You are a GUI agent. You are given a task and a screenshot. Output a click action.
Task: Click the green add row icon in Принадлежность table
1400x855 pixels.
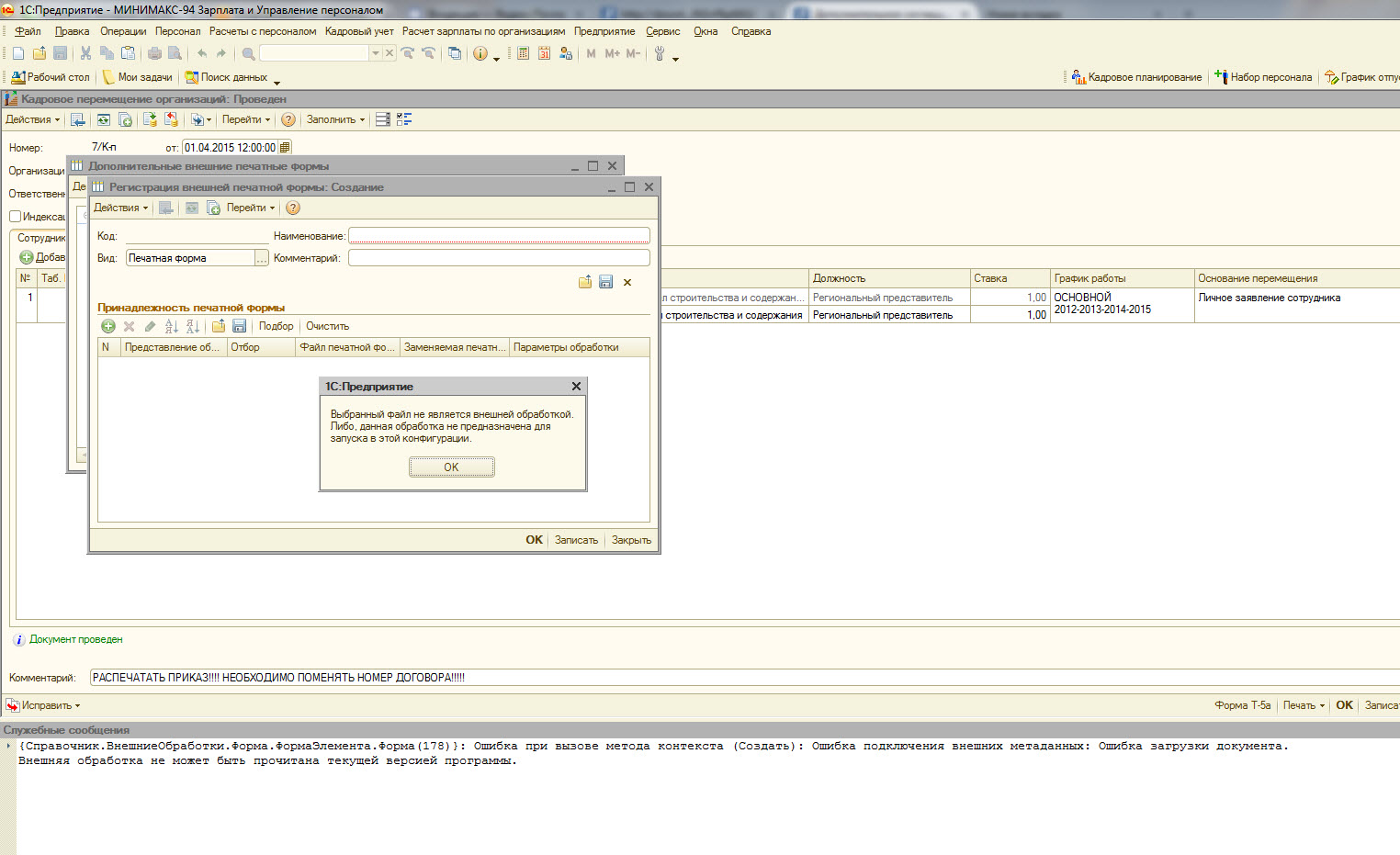(x=108, y=326)
